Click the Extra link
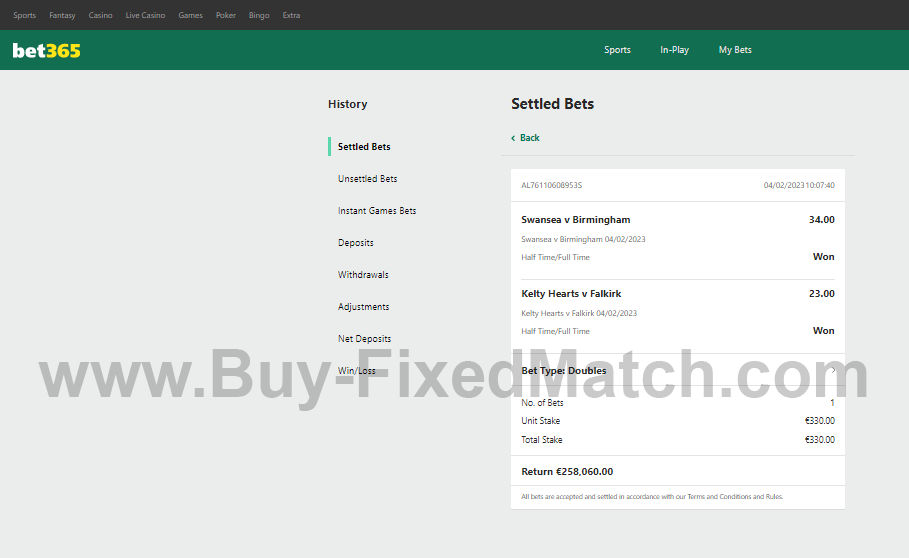 (291, 15)
